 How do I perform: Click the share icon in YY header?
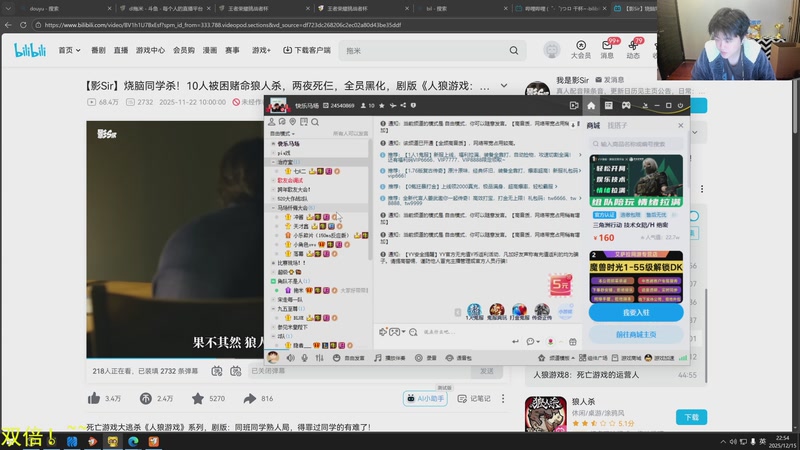click(403, 106)
